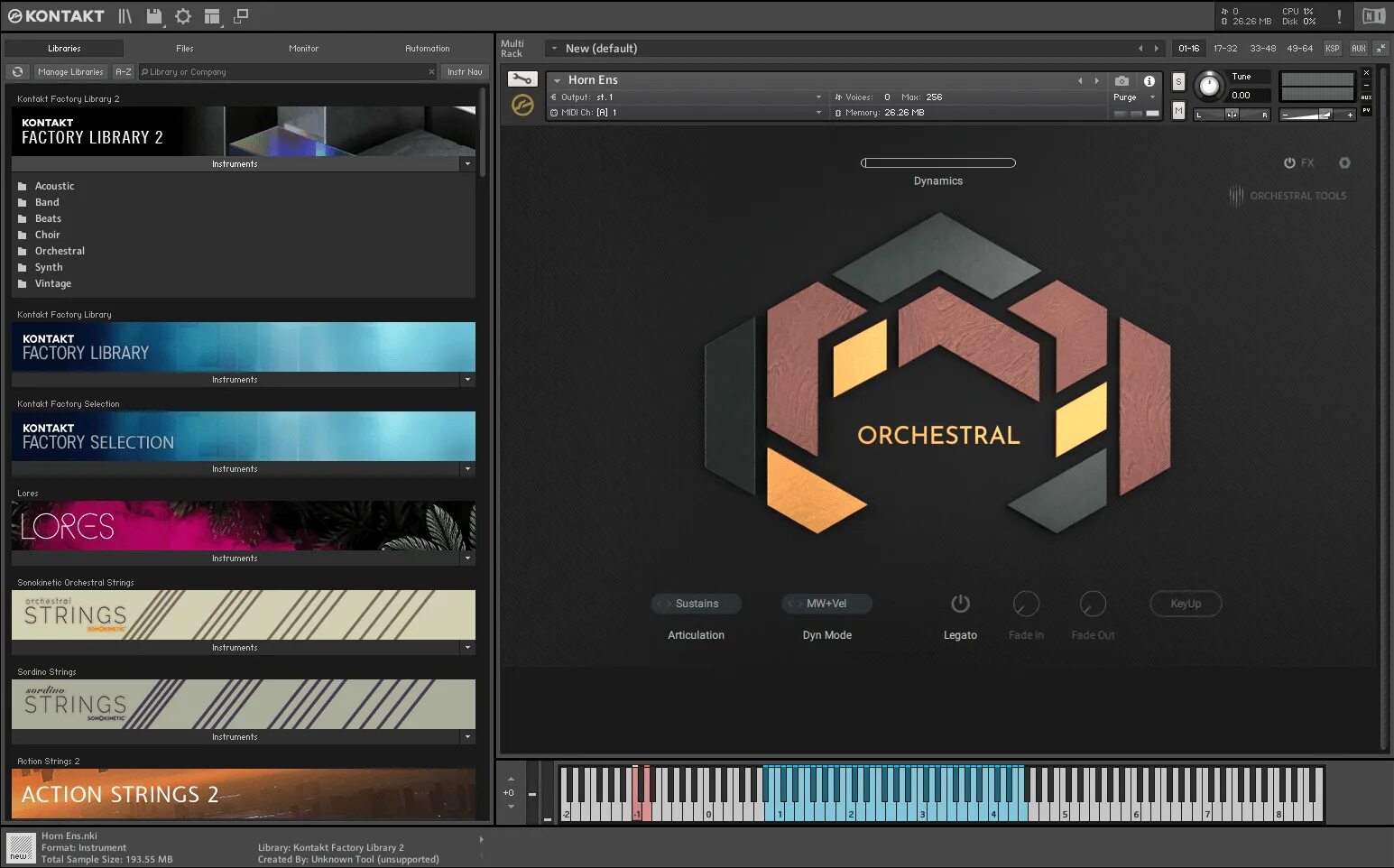Open the Options gear in Kontakt header
Screen dimensions: 1394x868
coord(183,16)
